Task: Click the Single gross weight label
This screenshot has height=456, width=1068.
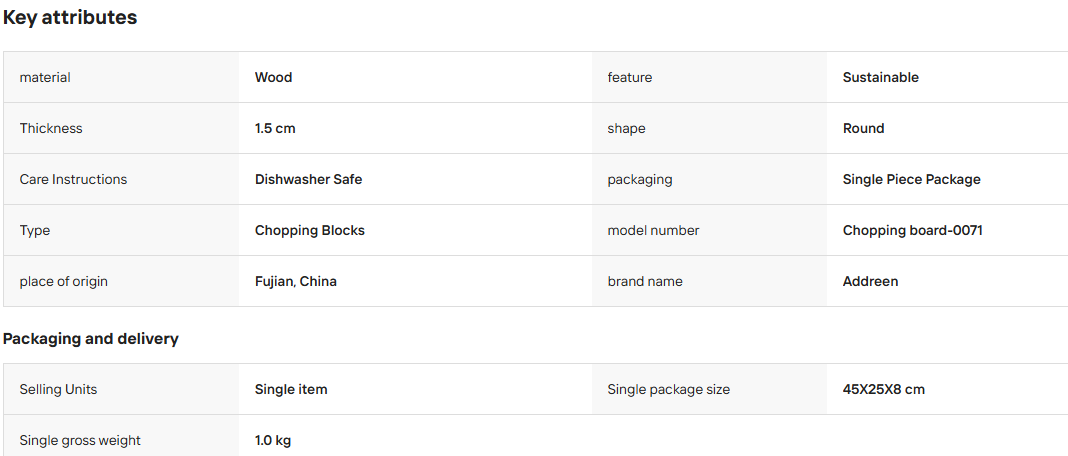Action: point(80,441)
